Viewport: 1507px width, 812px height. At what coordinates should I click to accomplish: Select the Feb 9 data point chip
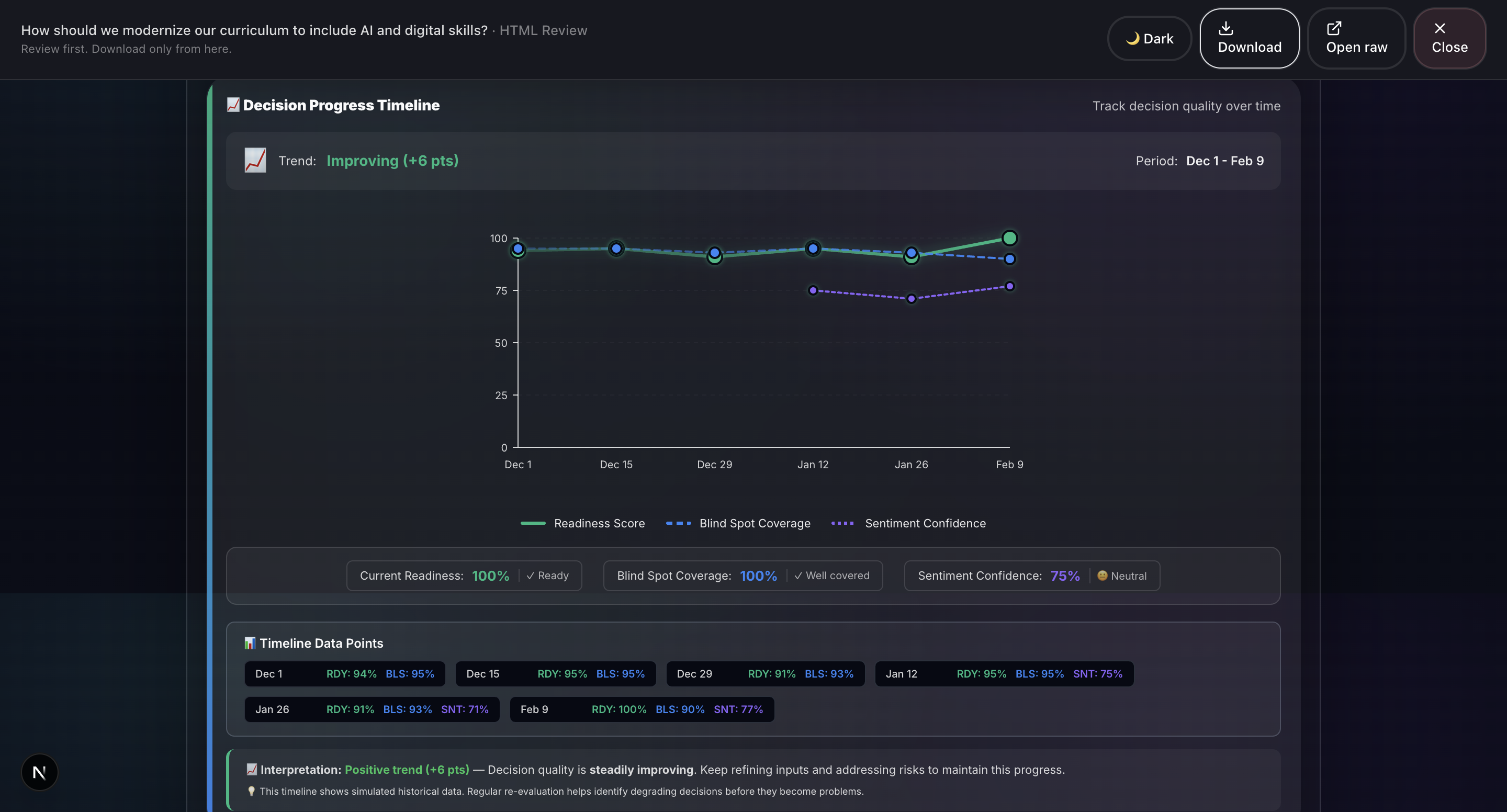click(641, 709)
